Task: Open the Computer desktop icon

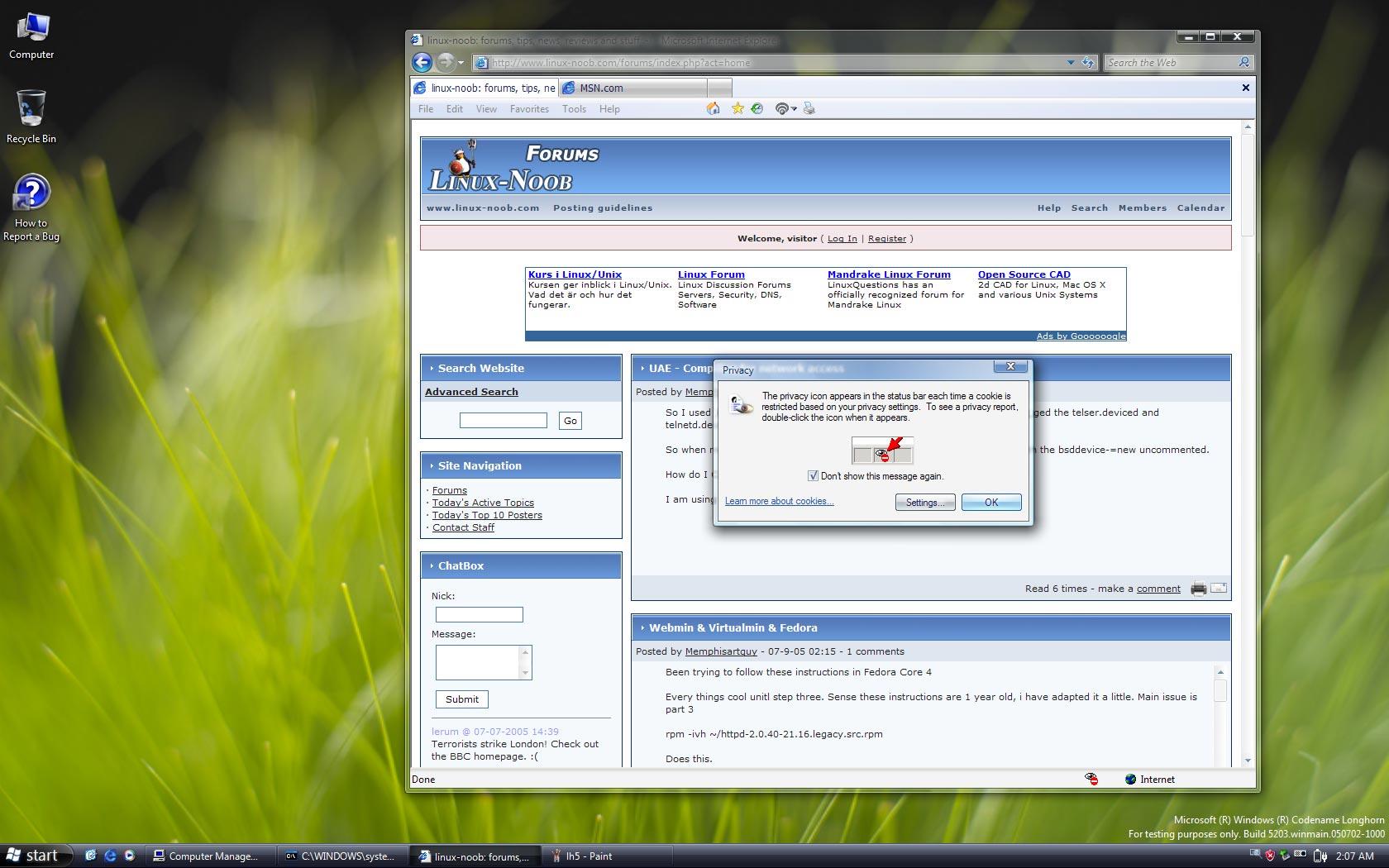Action: (x=31, y=36)
